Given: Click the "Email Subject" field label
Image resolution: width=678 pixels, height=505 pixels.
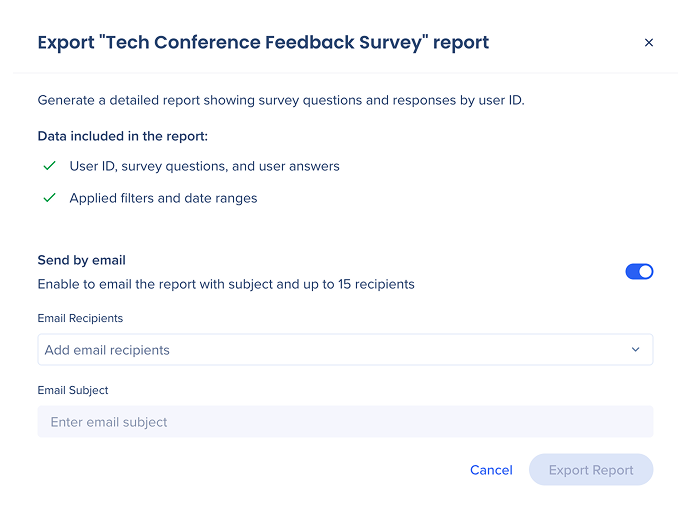Looking at the screenshot, I should pyautogui.click(x=73, y=390).
